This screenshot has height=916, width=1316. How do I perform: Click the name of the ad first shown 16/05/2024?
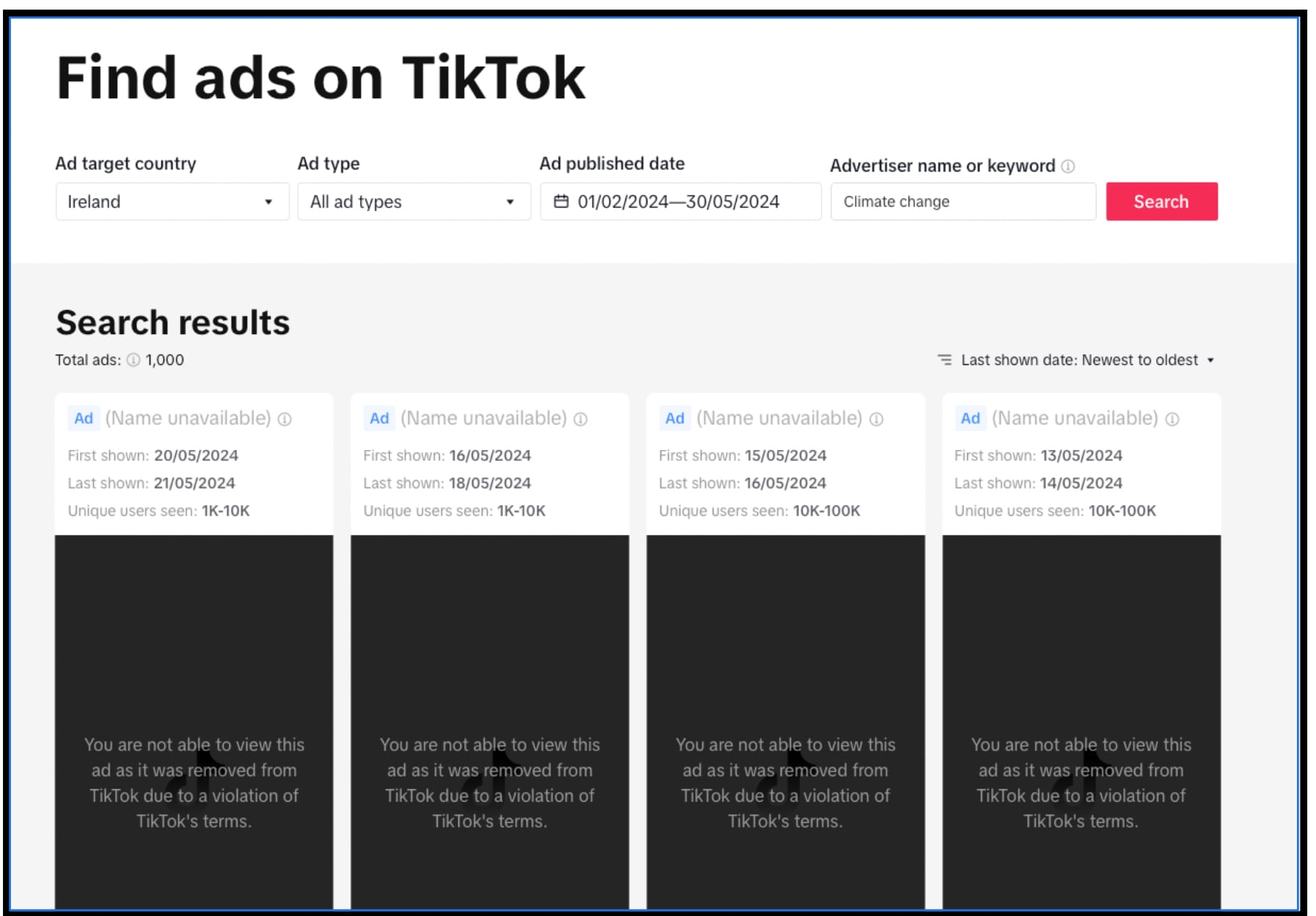click(483, 418)
